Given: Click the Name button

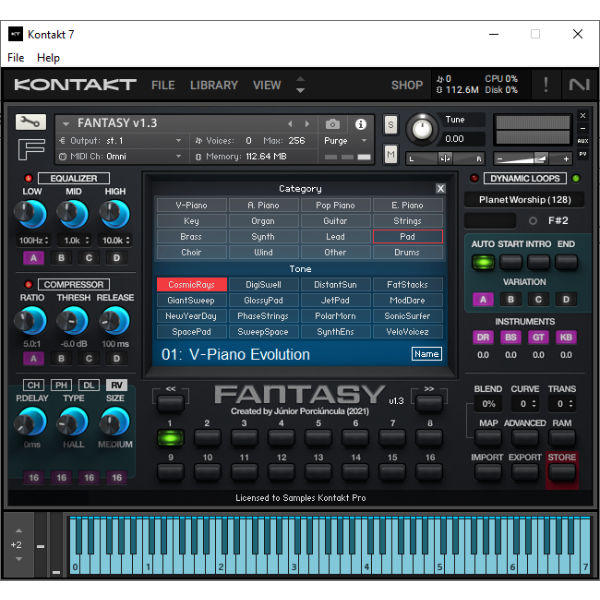Looking at the screenshot, I should pos(426,354).
